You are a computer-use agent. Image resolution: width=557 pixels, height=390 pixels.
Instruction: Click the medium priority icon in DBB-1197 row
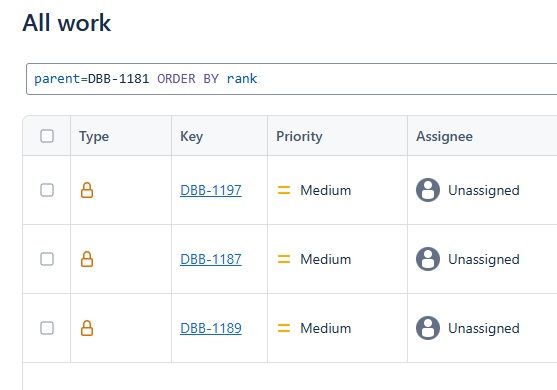[284, 190]
